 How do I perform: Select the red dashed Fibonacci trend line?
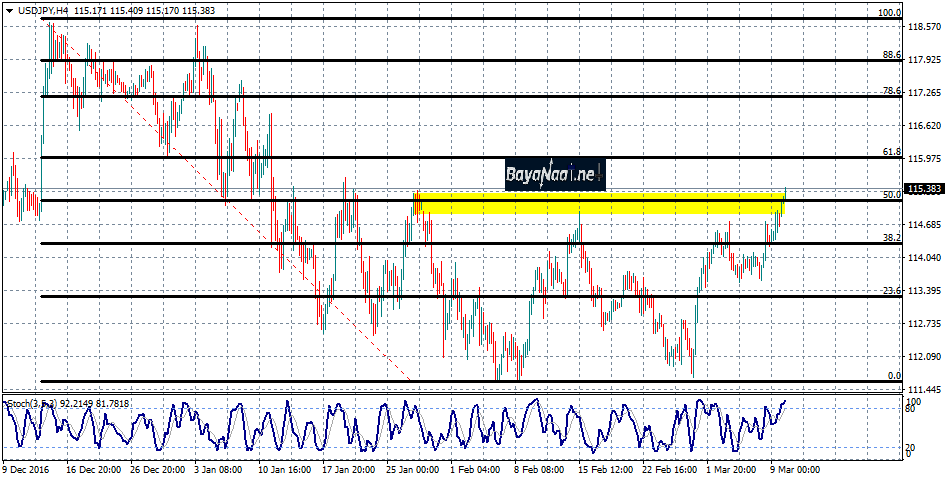point(250,222)
